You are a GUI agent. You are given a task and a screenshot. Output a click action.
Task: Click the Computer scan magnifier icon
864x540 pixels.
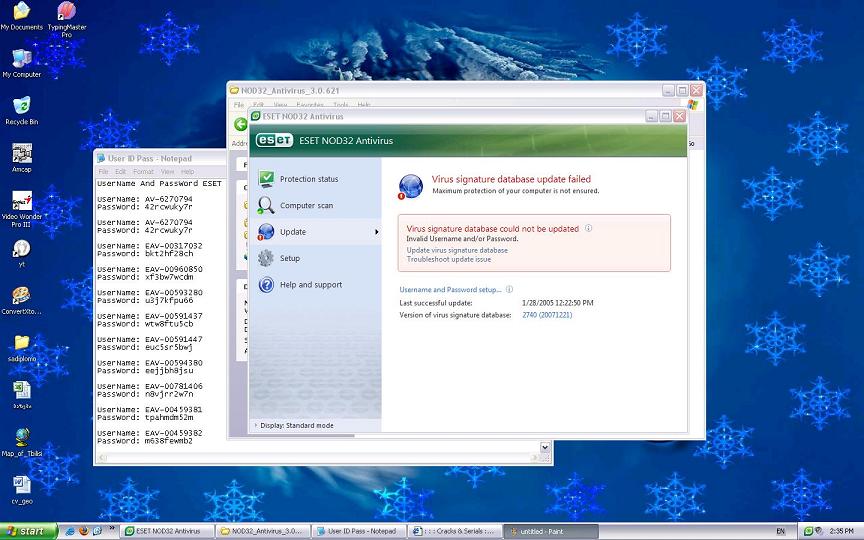point(266,205)
